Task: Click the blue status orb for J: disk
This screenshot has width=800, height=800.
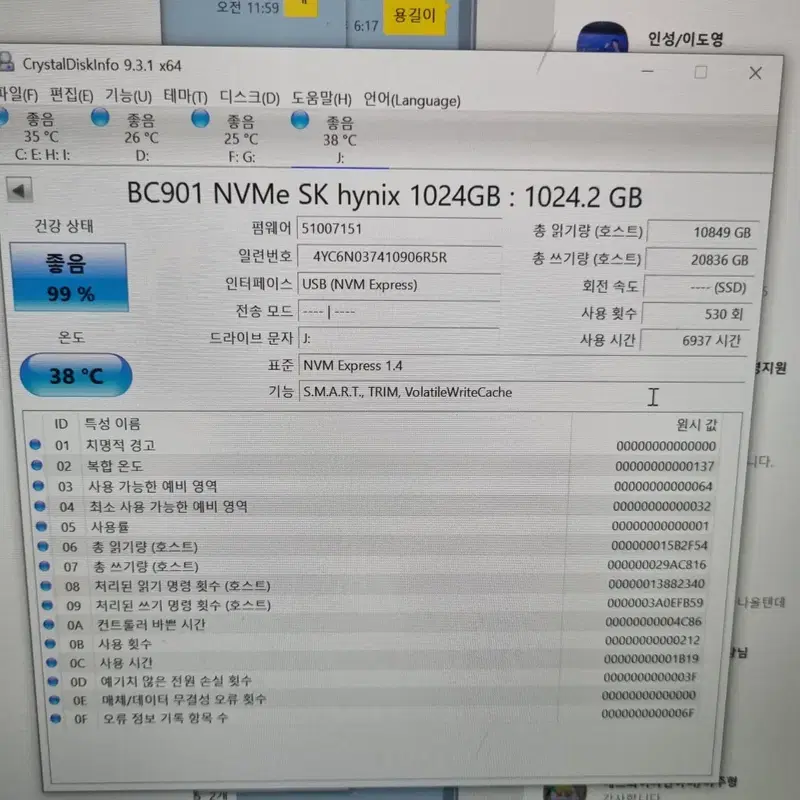Action: 299,120
